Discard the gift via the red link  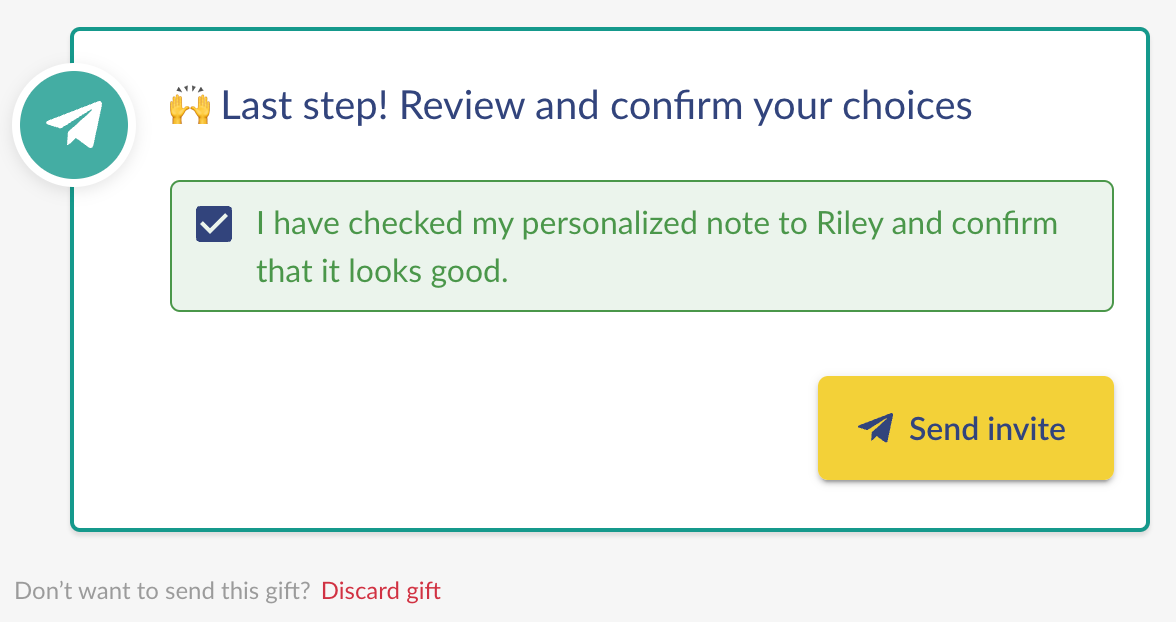(381, 590)
